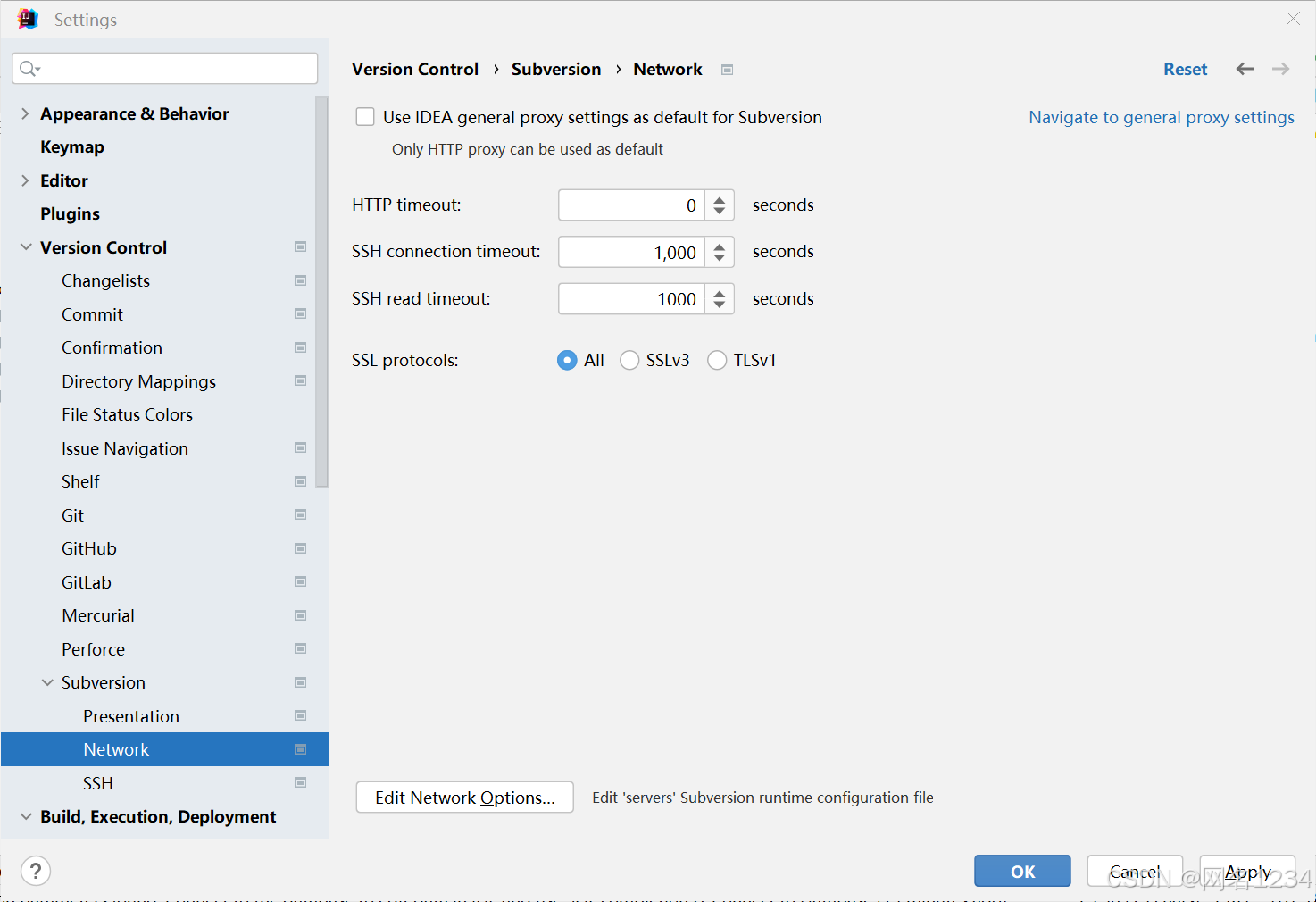
Task: Select the Mercurial tree row
Action: [165, 615]
